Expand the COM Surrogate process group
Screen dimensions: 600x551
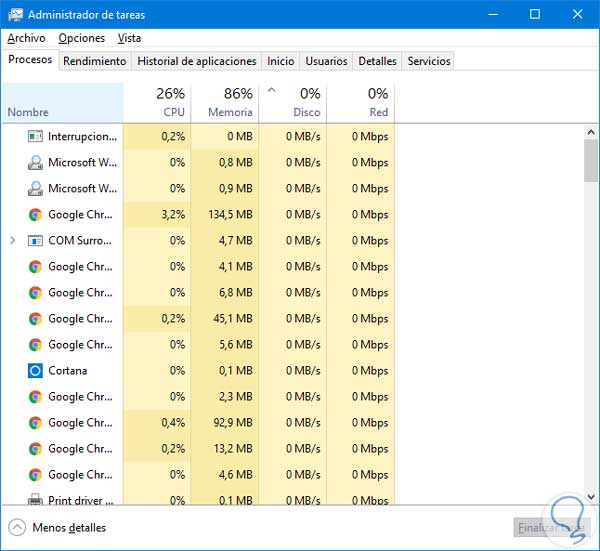click(12, 241)
